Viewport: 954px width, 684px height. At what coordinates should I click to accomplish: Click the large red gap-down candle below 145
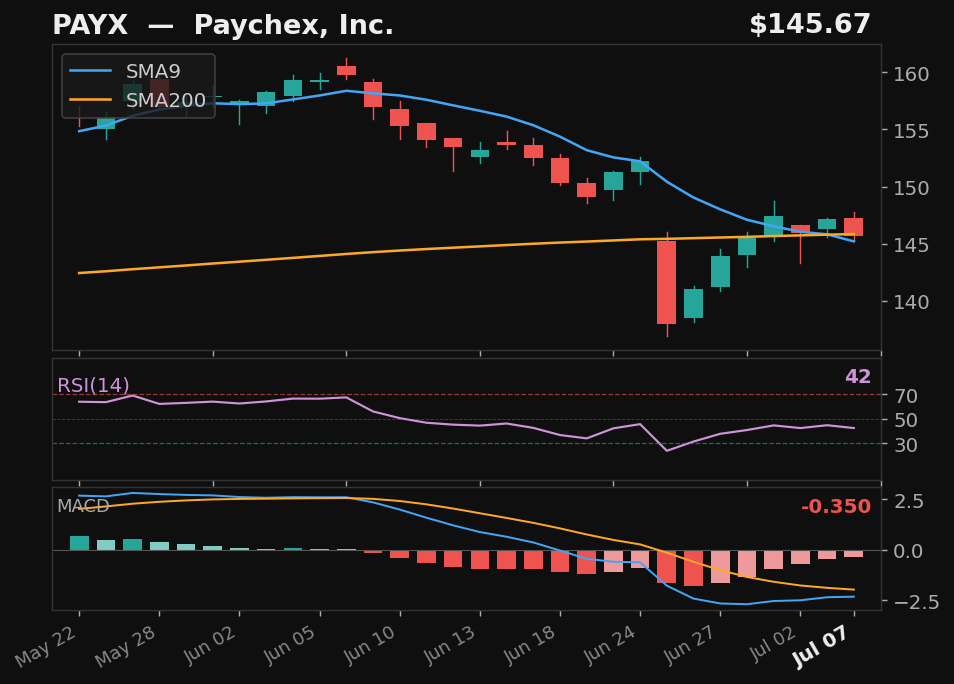click(x=667, y=282)
